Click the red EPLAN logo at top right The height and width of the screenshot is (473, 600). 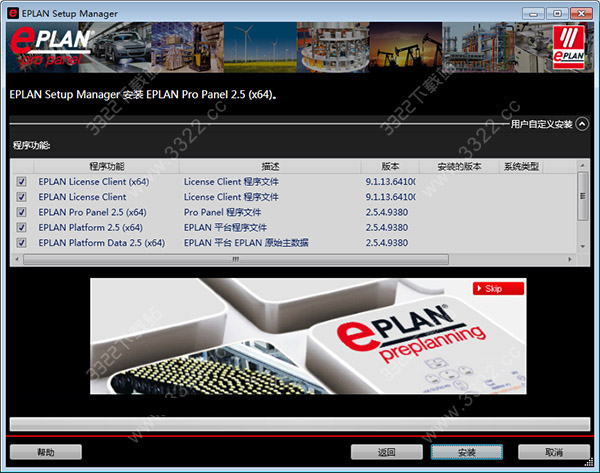pos(569,47)
